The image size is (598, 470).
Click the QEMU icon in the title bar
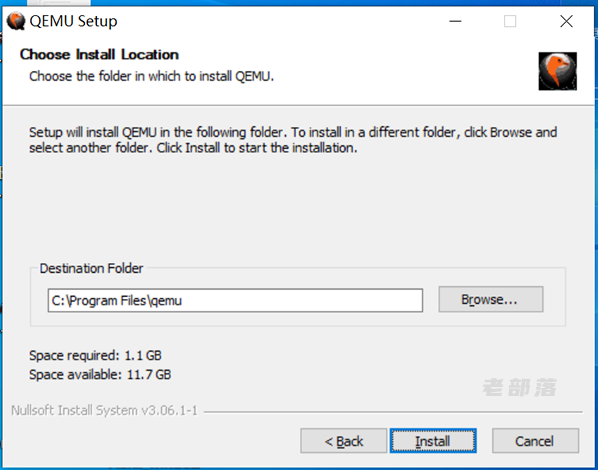[x=16, y=21]
